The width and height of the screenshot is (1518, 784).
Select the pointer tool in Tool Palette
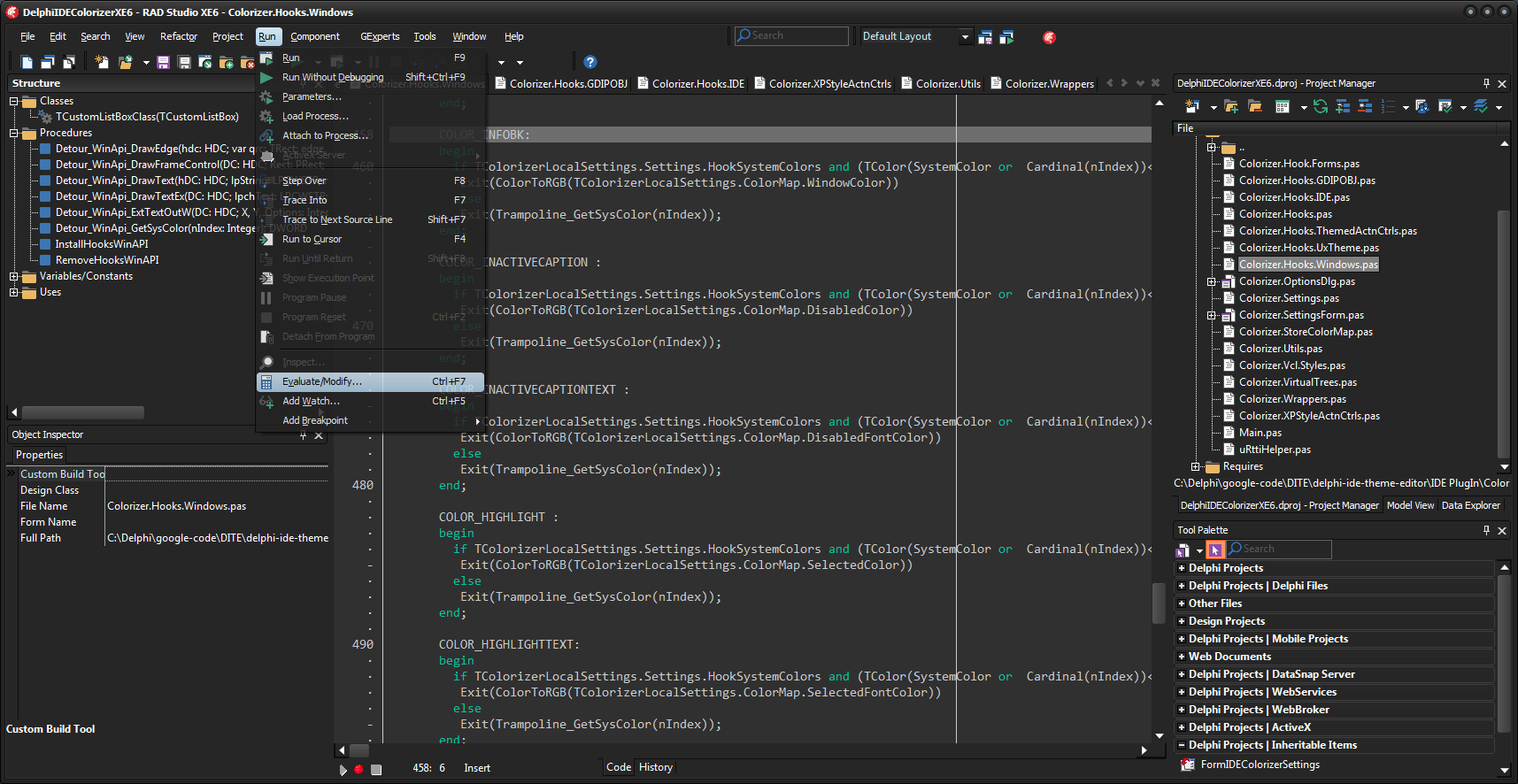(1215, 550)
